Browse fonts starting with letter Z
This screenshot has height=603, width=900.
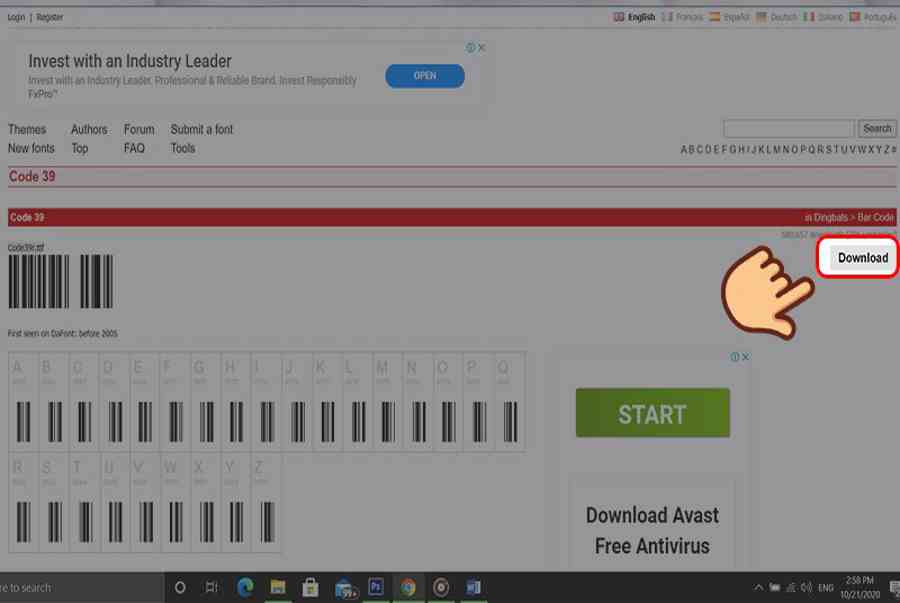pyautogui.click(x=886, y=150)
